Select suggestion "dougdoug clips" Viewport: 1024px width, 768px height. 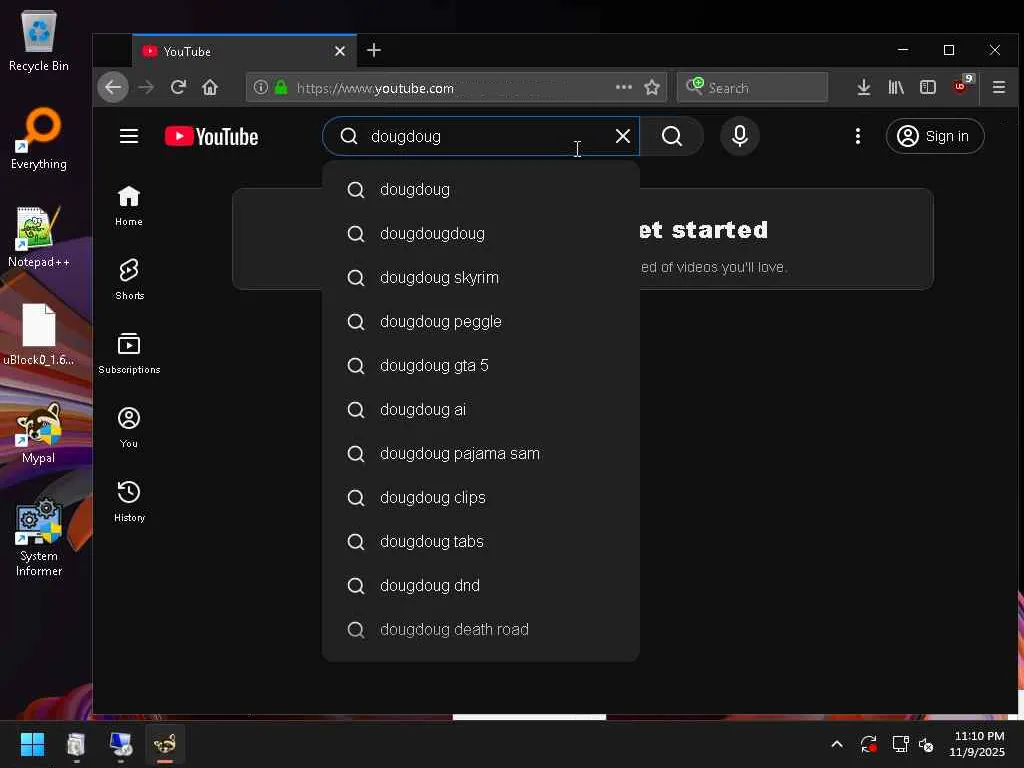(481, 498)
